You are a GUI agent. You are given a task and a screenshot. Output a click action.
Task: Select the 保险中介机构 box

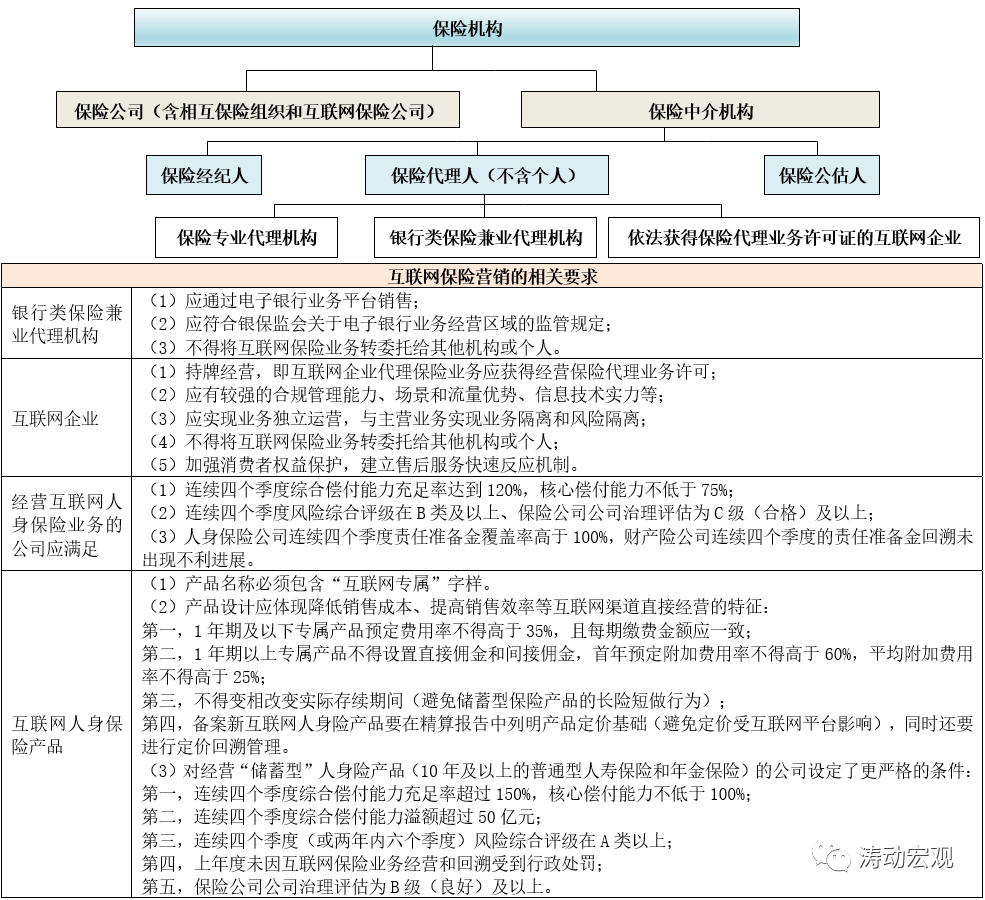[x=700, y=111]
